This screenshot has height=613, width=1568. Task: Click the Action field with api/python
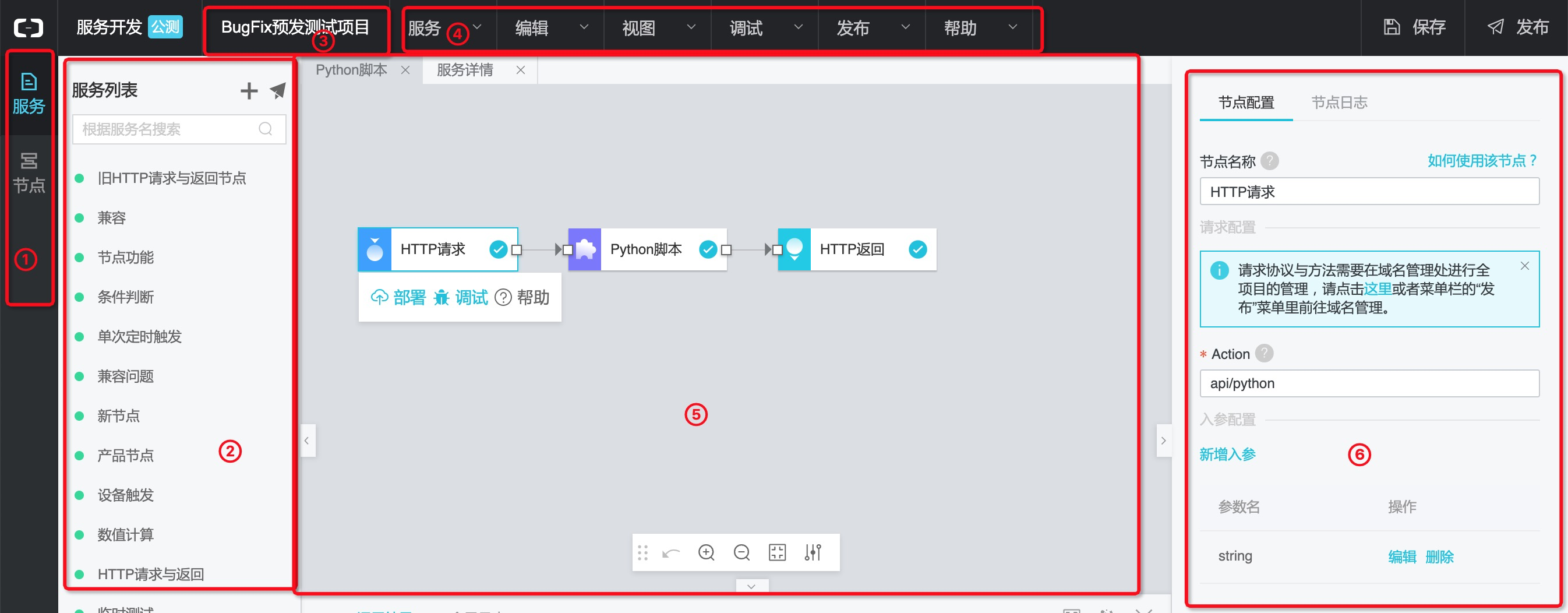1369,383
